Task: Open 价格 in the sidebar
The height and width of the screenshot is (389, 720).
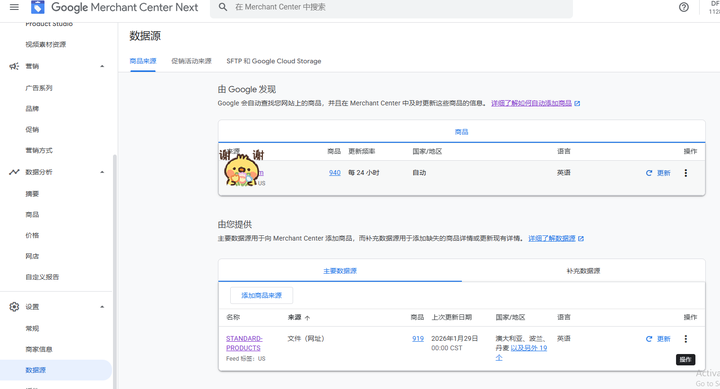Action: [32, 235]
